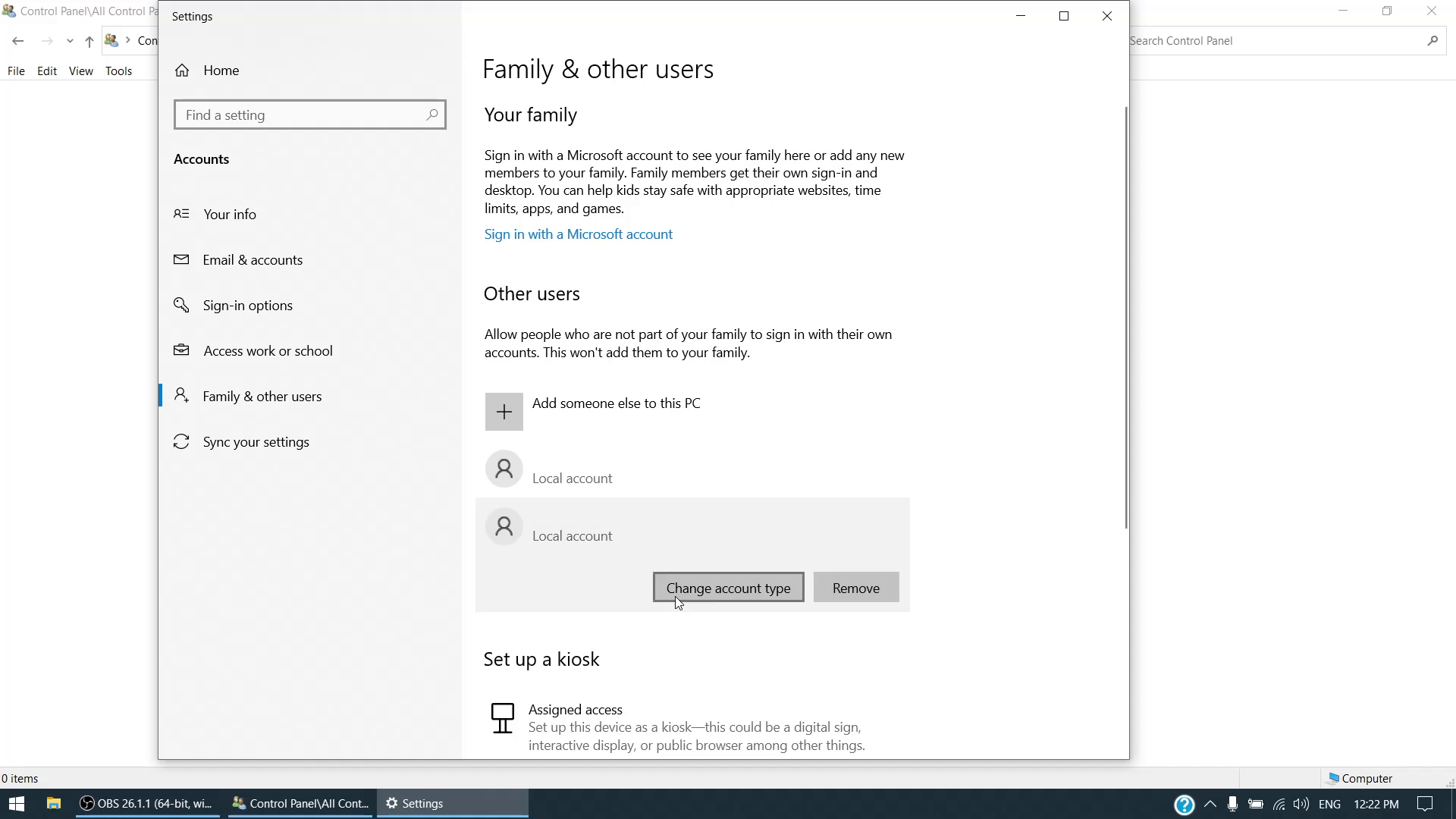Click Sign in with a Microsoft account link

pos(578,234)
